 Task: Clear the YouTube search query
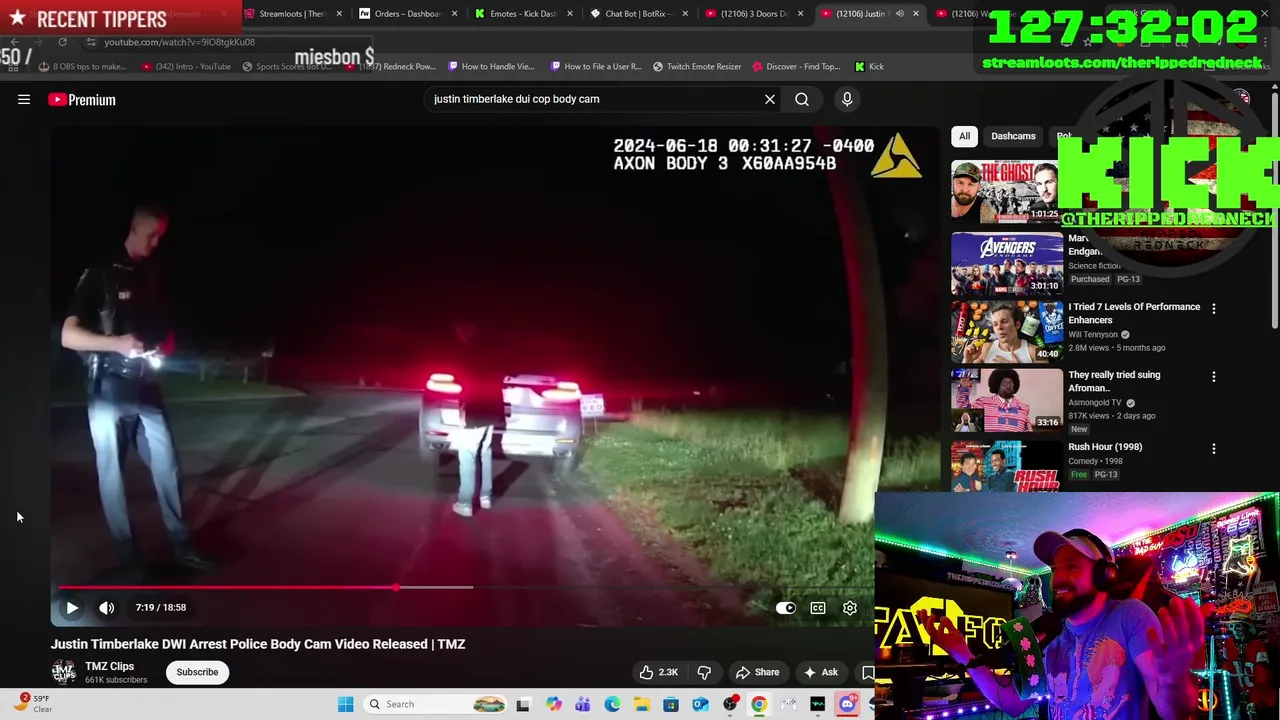coord(770,99)
